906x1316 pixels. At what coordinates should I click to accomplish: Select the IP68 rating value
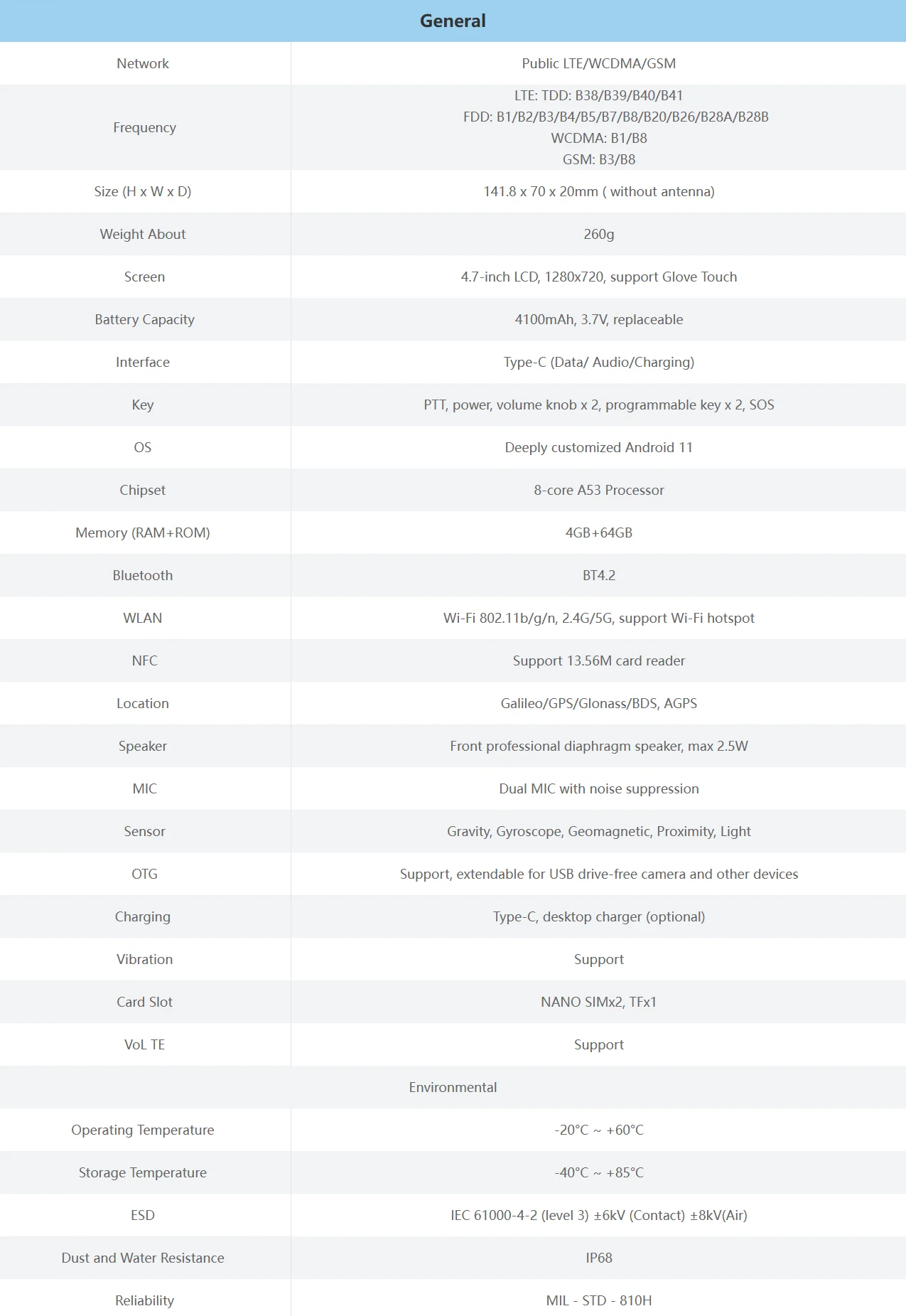(598, 1258)
